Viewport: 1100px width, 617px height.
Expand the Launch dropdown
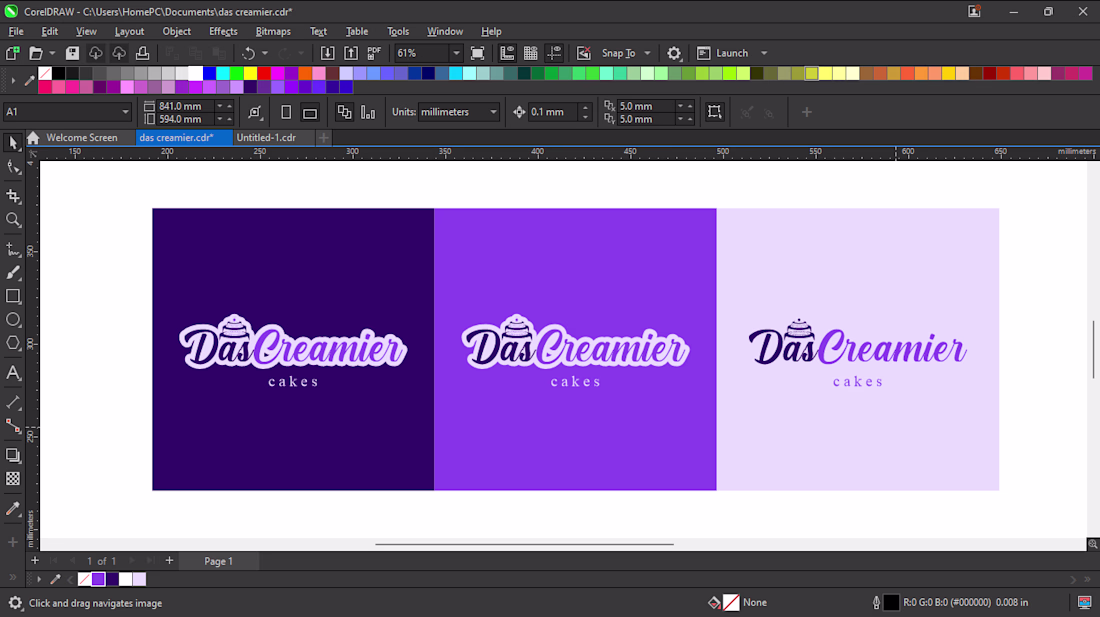pos(764,53)
